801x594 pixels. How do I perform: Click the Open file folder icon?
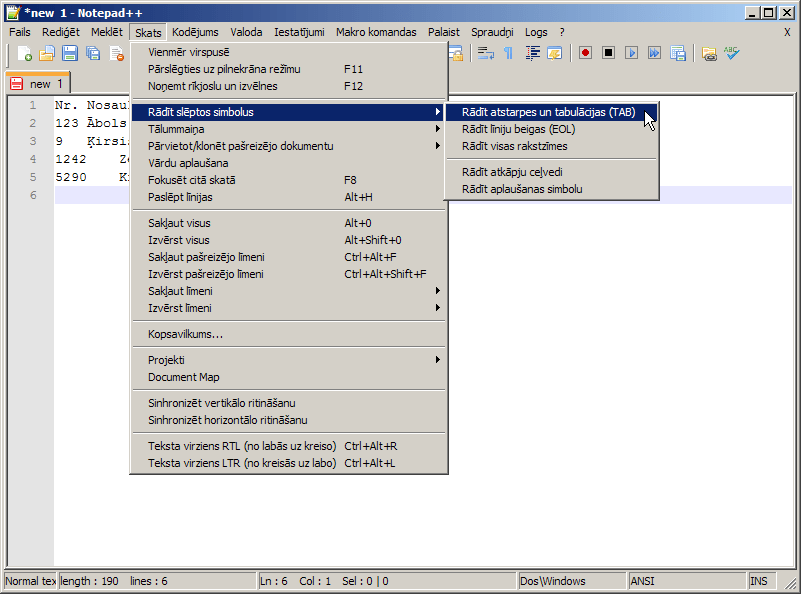[x=47, y=53]
